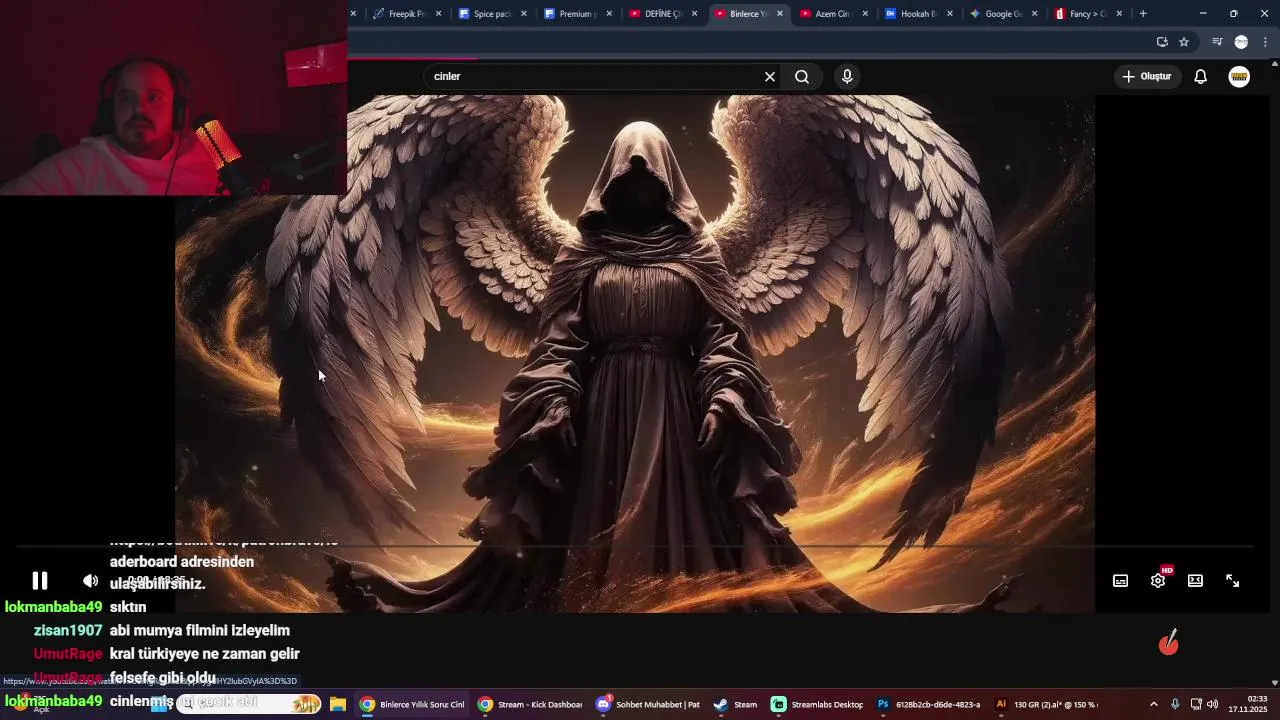Viewport: 1280px width, 720px height.
Task: Switch to the Freepik browser tab
Action: 406,14
